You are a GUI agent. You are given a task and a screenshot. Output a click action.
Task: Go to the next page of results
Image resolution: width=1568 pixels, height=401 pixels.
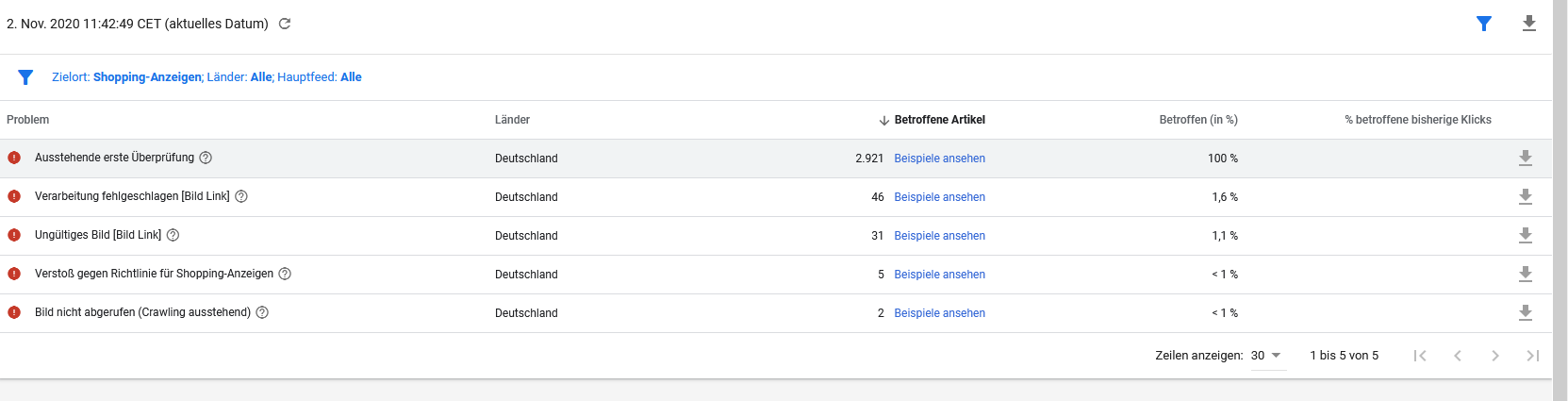(1494, 356)
